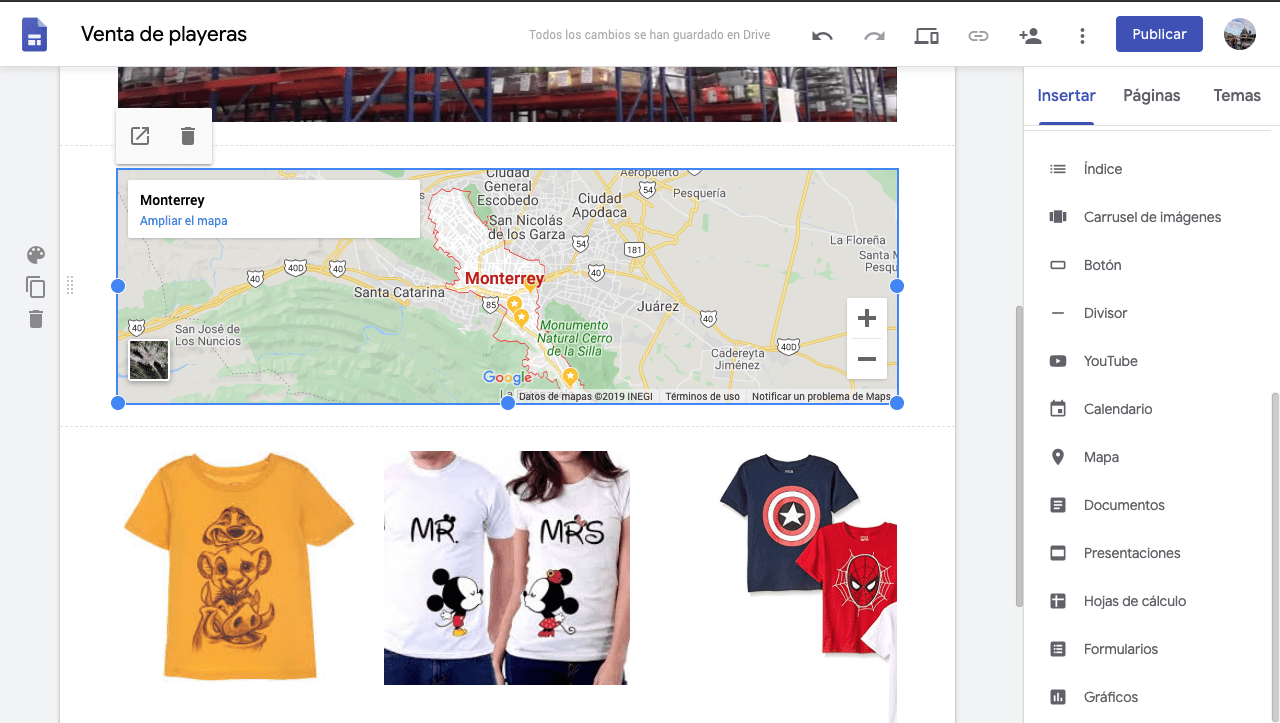Click the Santa Catarina map label
The image size is (1280, 723).
pos(399,293)
